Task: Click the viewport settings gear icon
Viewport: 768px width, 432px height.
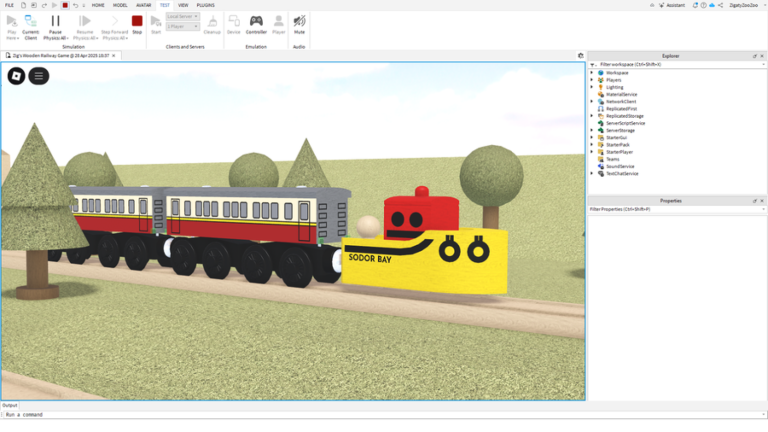Action: point(581,56)
